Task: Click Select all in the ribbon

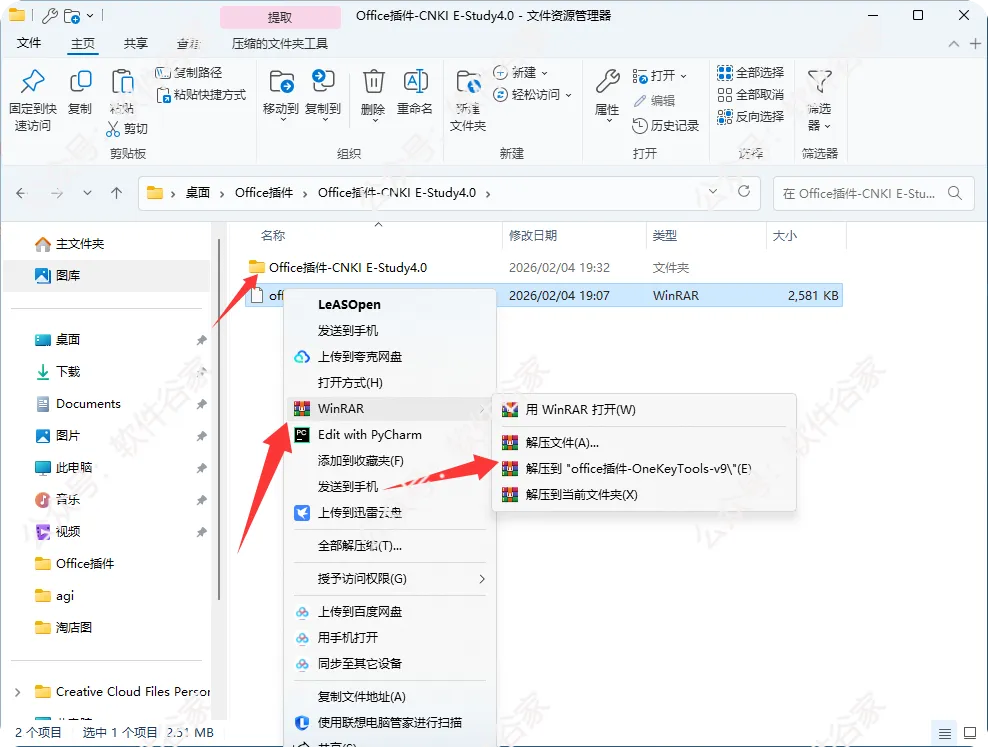Action: pyautogui.click(x=750, y=72)
